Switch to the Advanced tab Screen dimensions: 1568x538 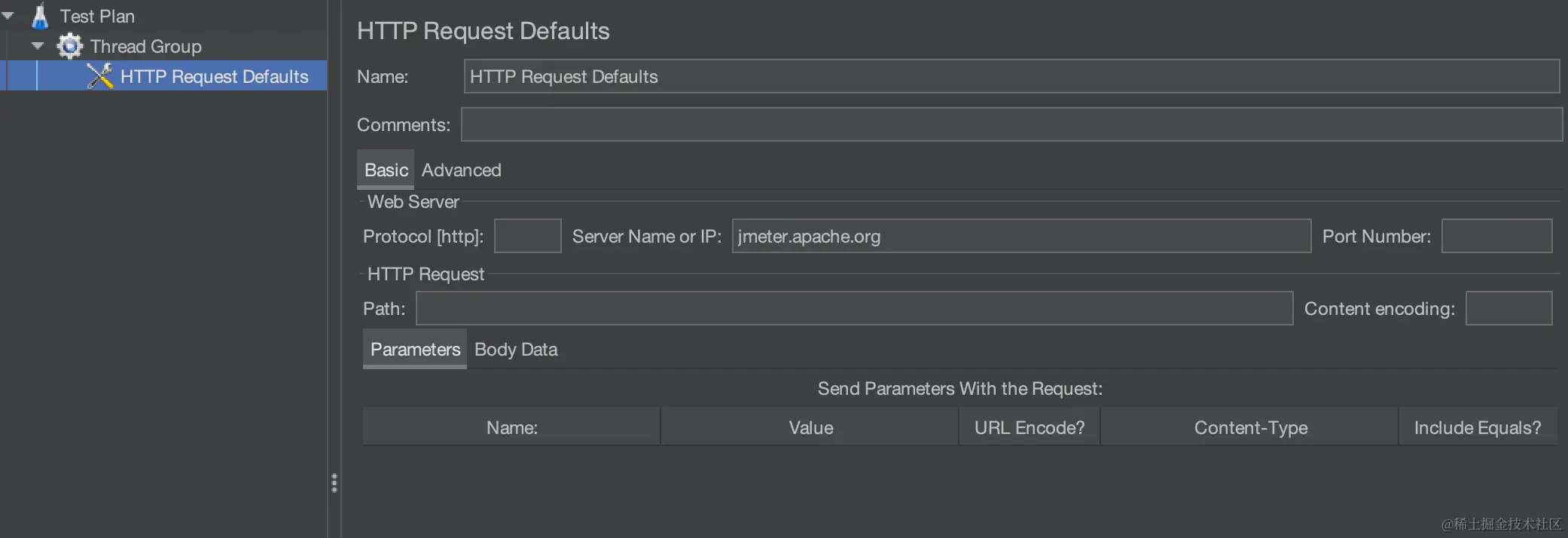461,170
